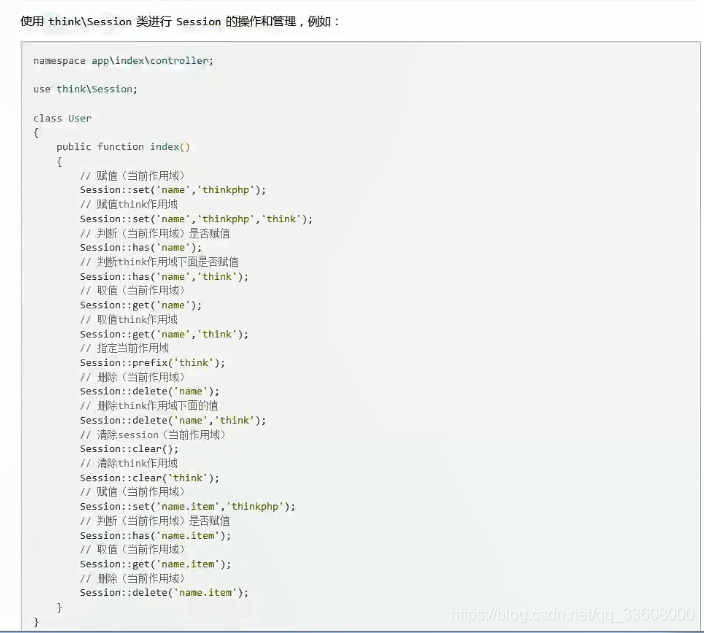Click Session::clear('think'); code line

[x=150, y=478]
